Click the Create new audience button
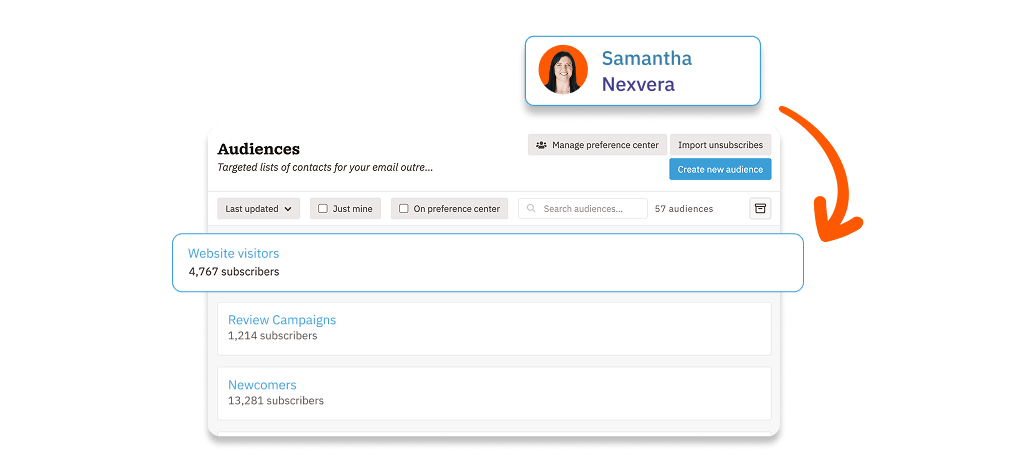 [x=720, y=170]
